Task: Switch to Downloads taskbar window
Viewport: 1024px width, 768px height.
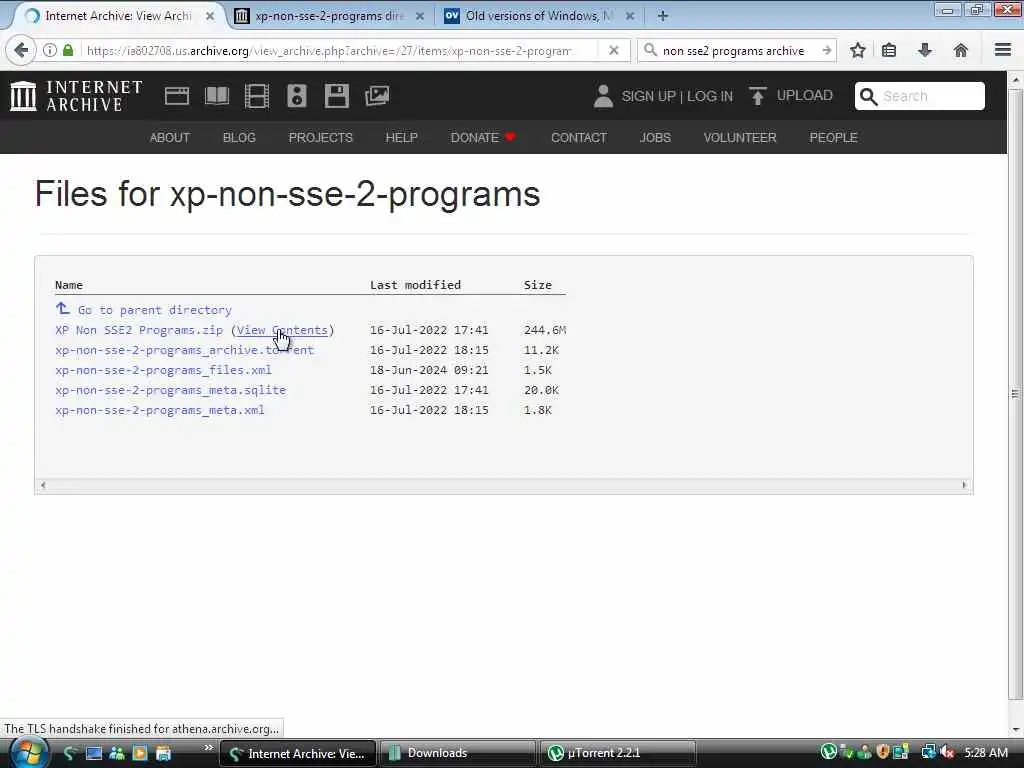Action: (x=458, y=753)
